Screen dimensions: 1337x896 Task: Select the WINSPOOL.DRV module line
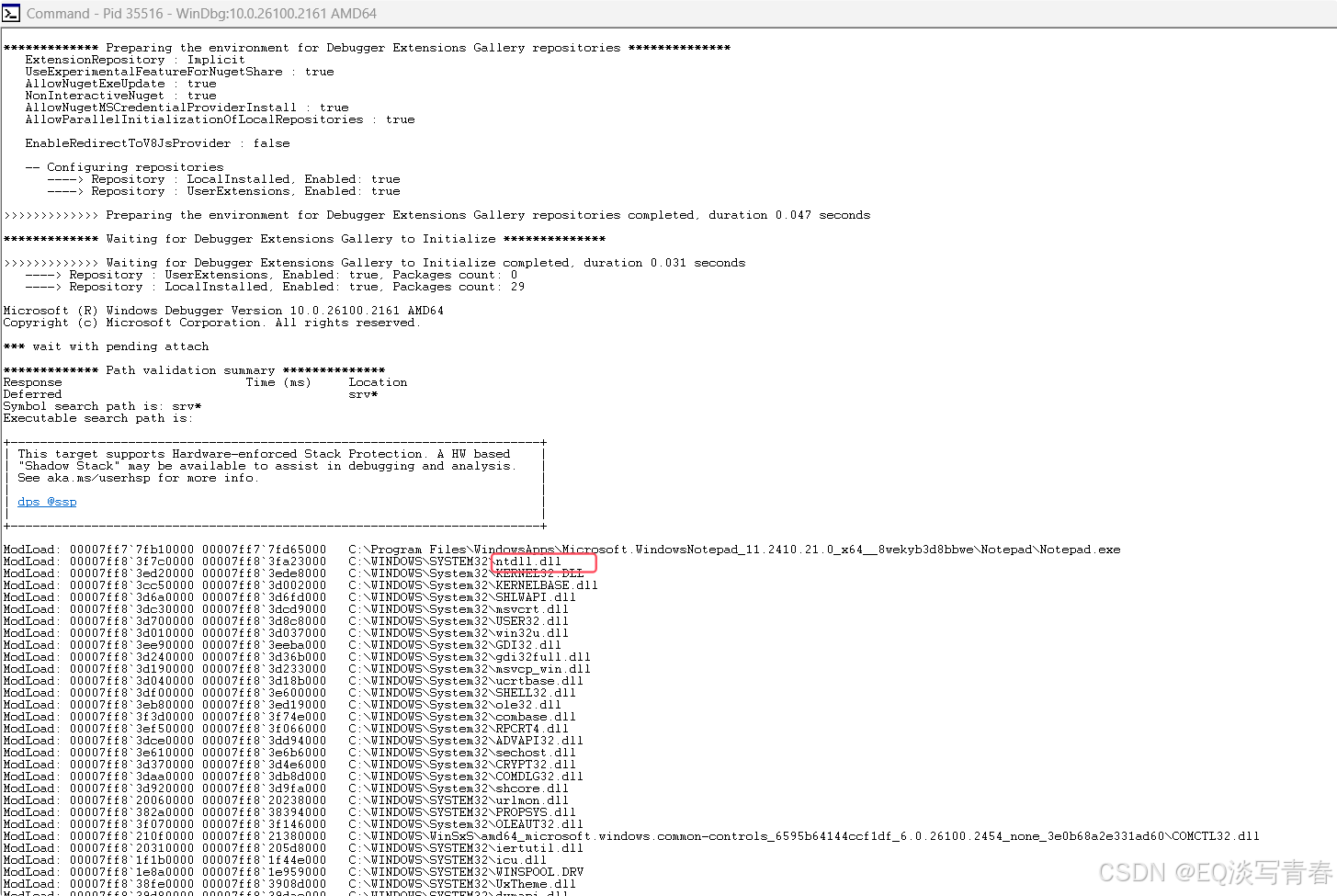click(x=293, y=872)
